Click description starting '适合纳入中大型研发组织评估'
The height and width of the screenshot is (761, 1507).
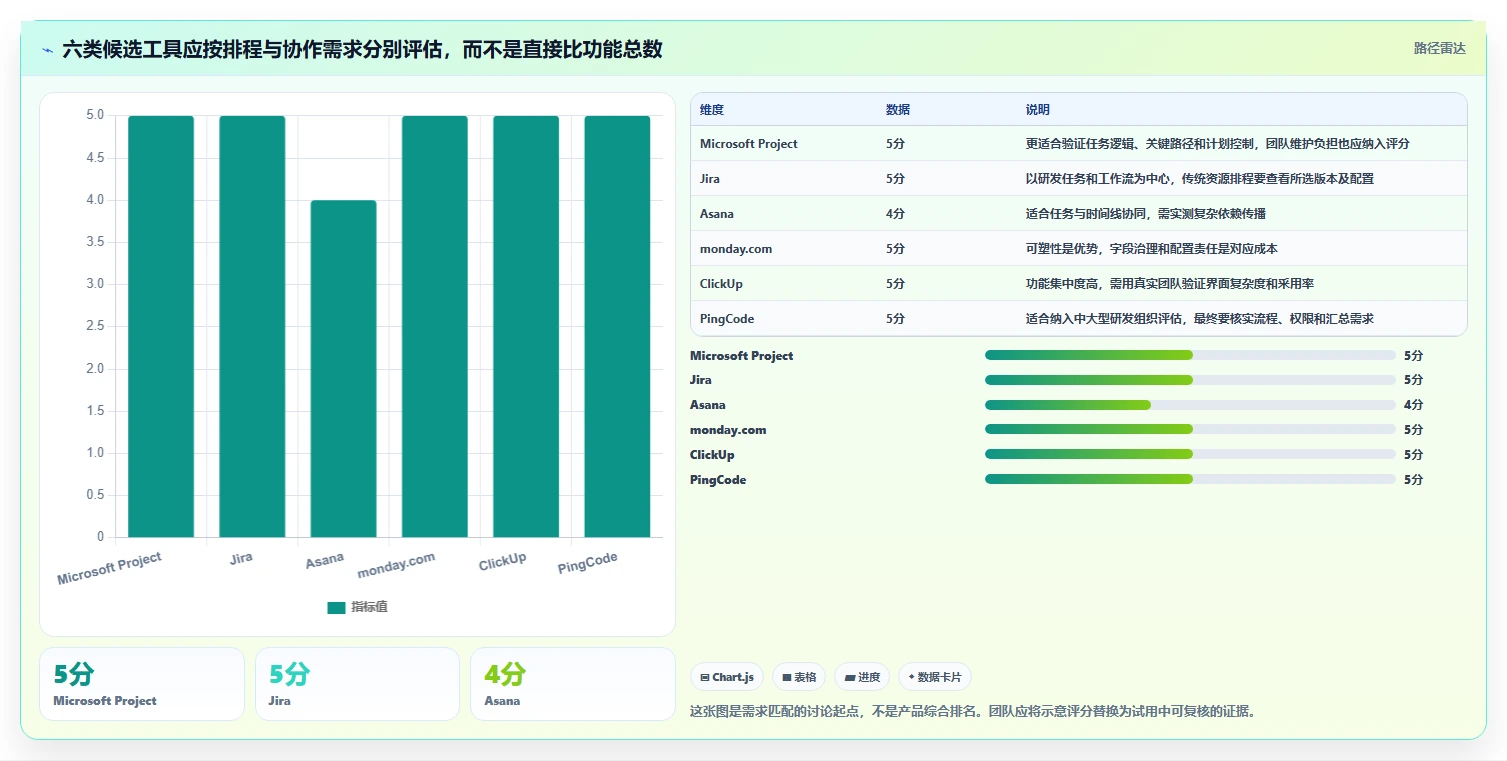[1200, 319]
